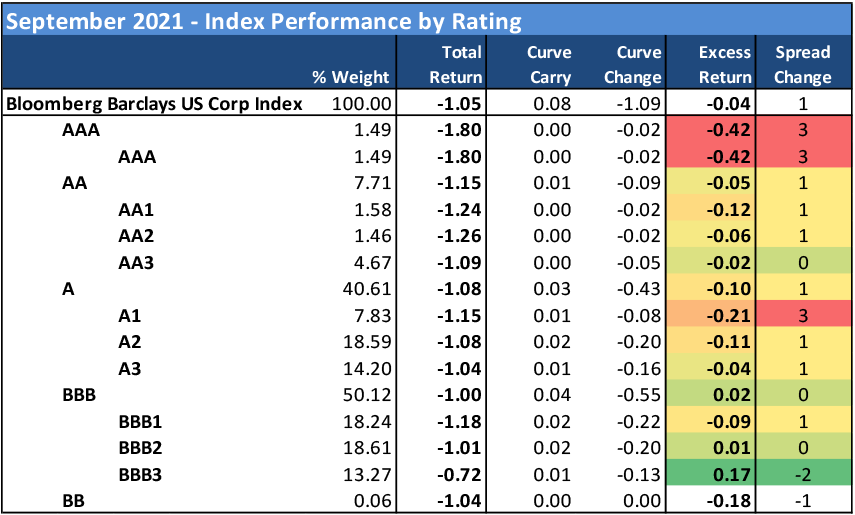Select the AA rating group row label
This screenshot has height=515, width=855.
(74, 183)
